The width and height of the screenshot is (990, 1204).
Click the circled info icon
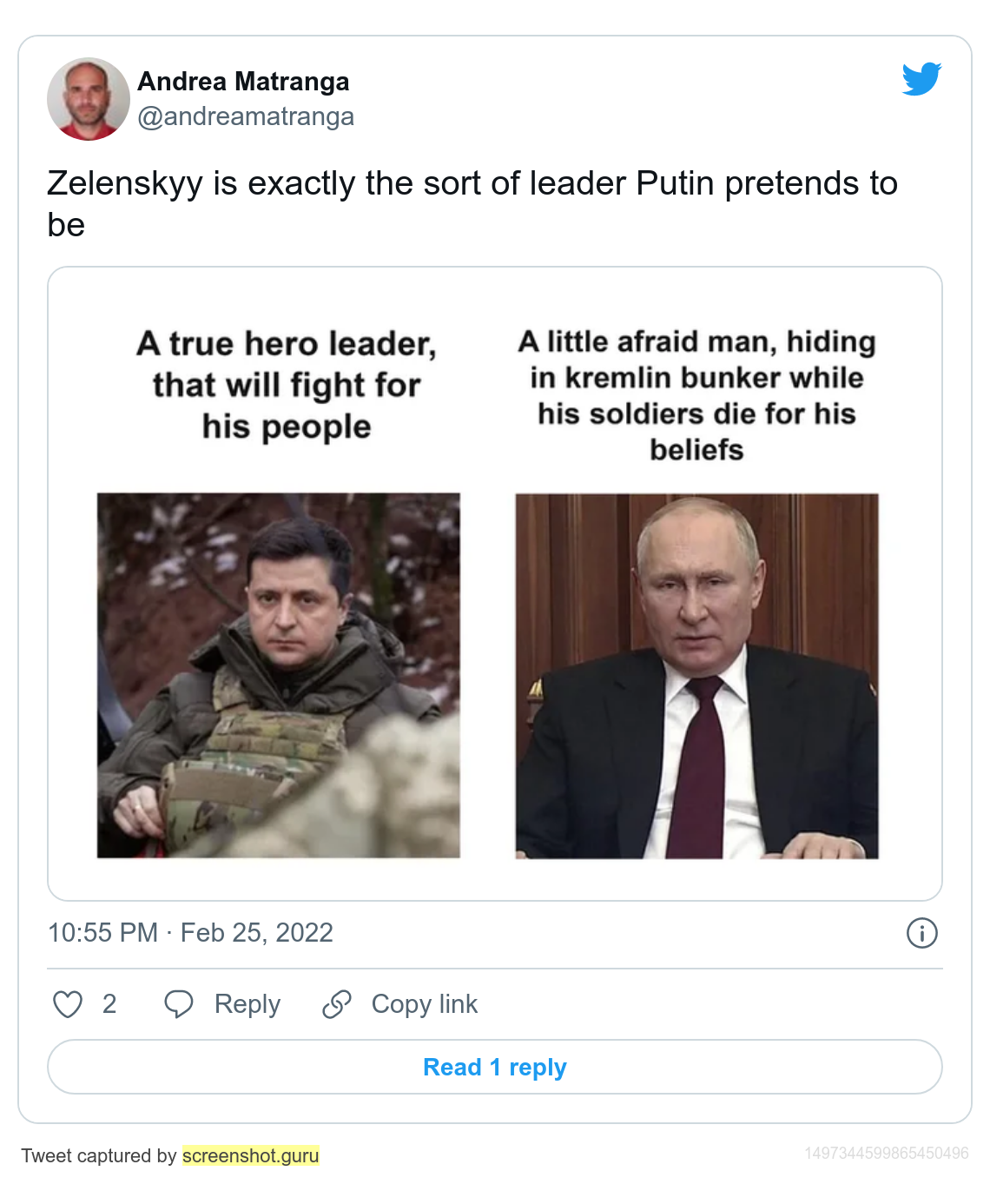coord(921,933)
